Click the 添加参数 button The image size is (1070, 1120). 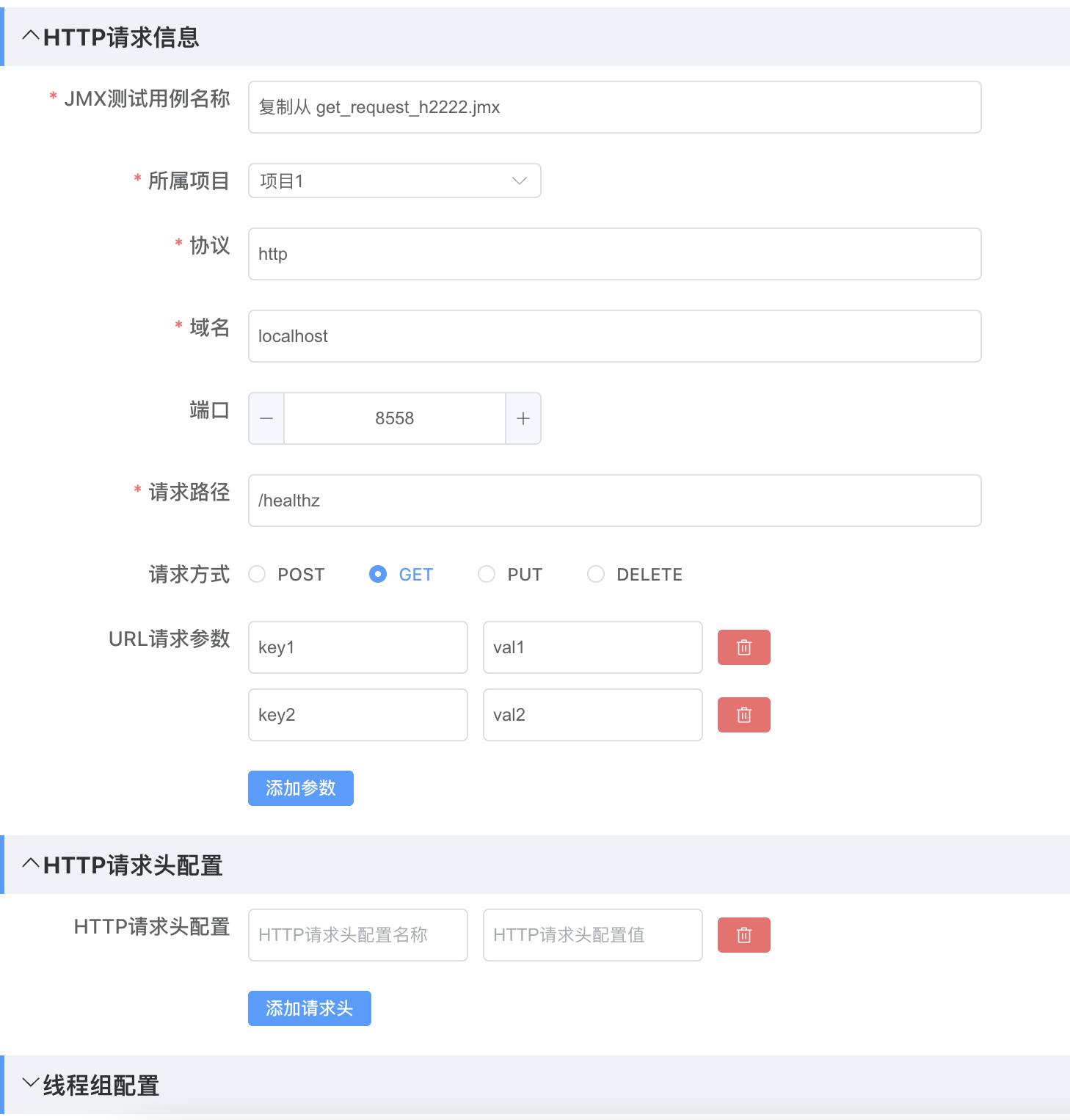(x=301, y=788)
